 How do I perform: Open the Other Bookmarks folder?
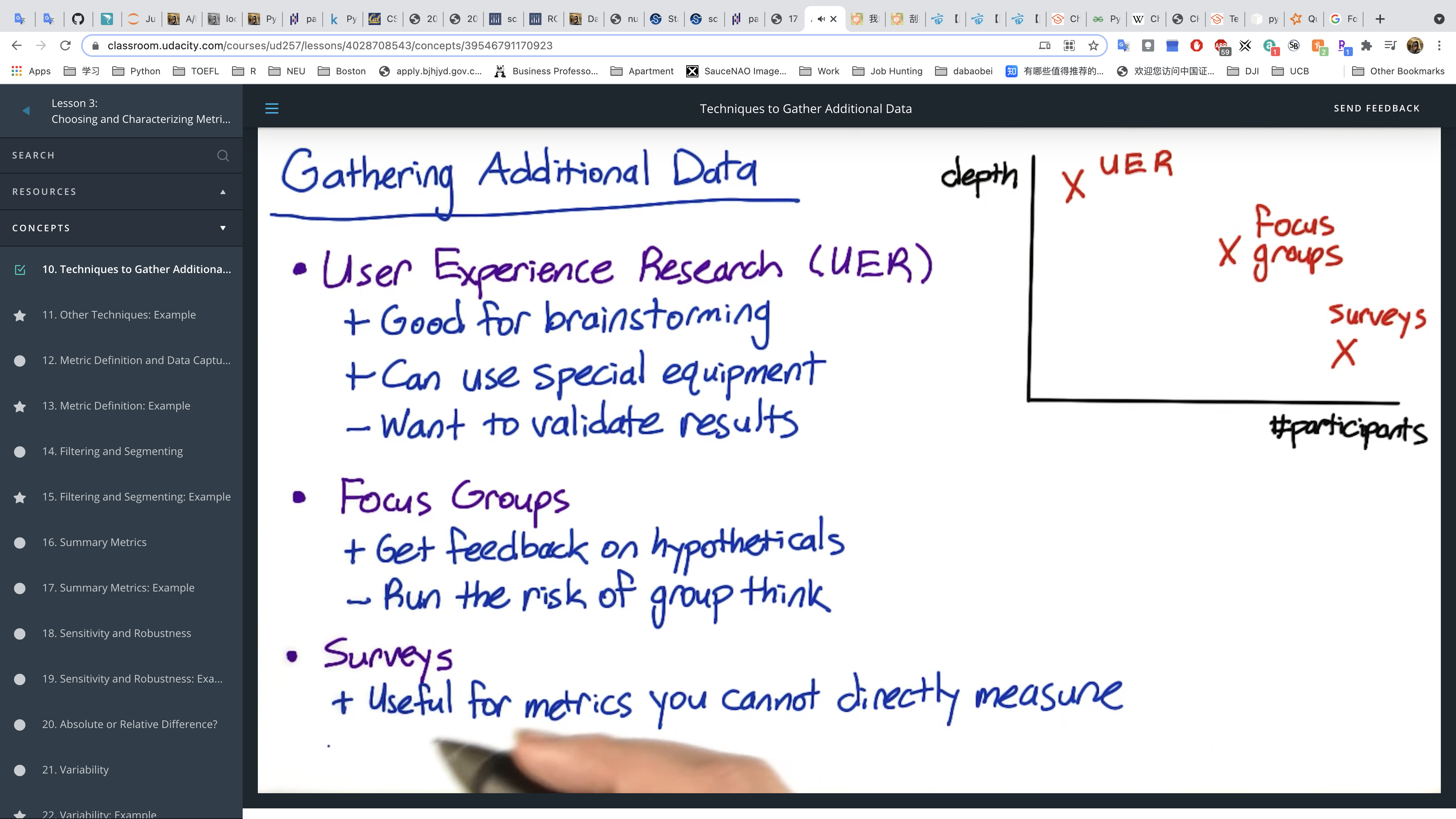tap(1398, 71)
